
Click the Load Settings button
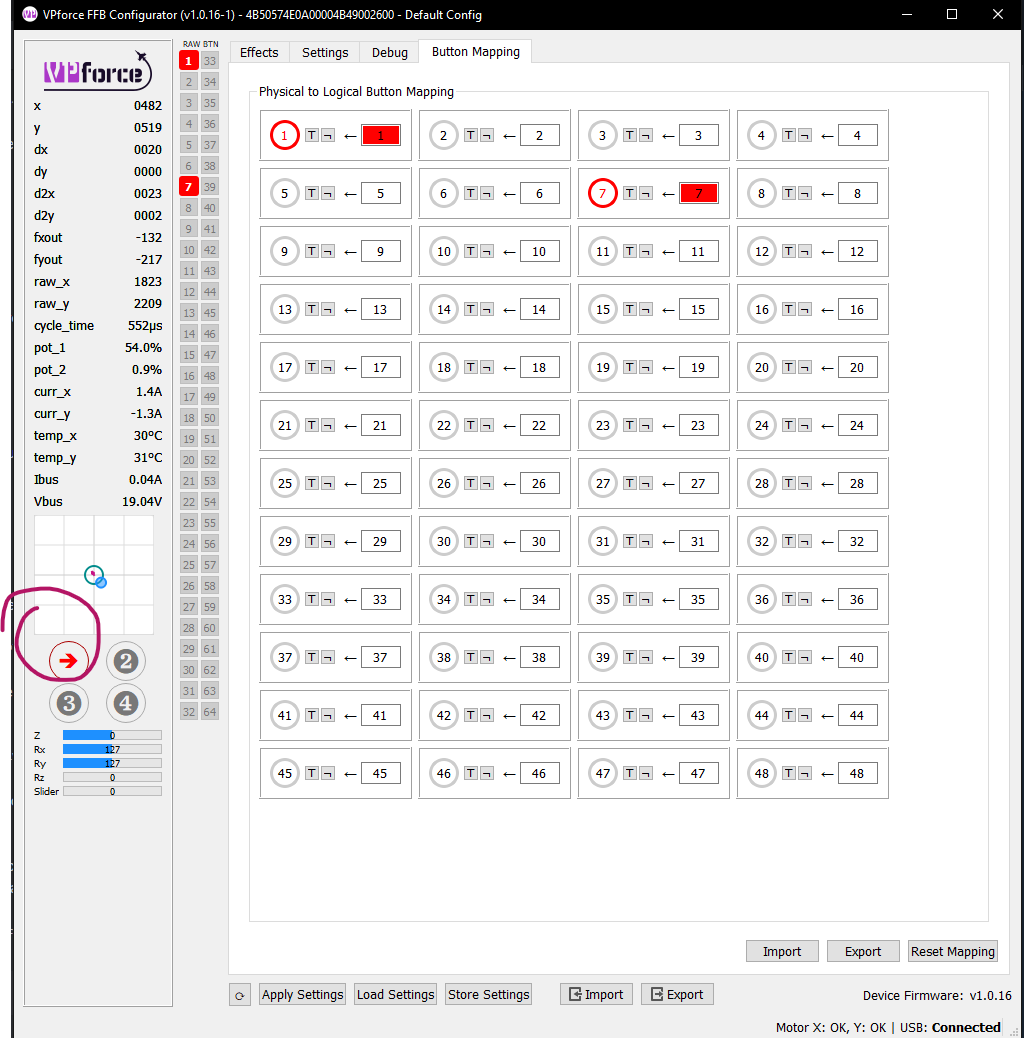coord(395,994)
